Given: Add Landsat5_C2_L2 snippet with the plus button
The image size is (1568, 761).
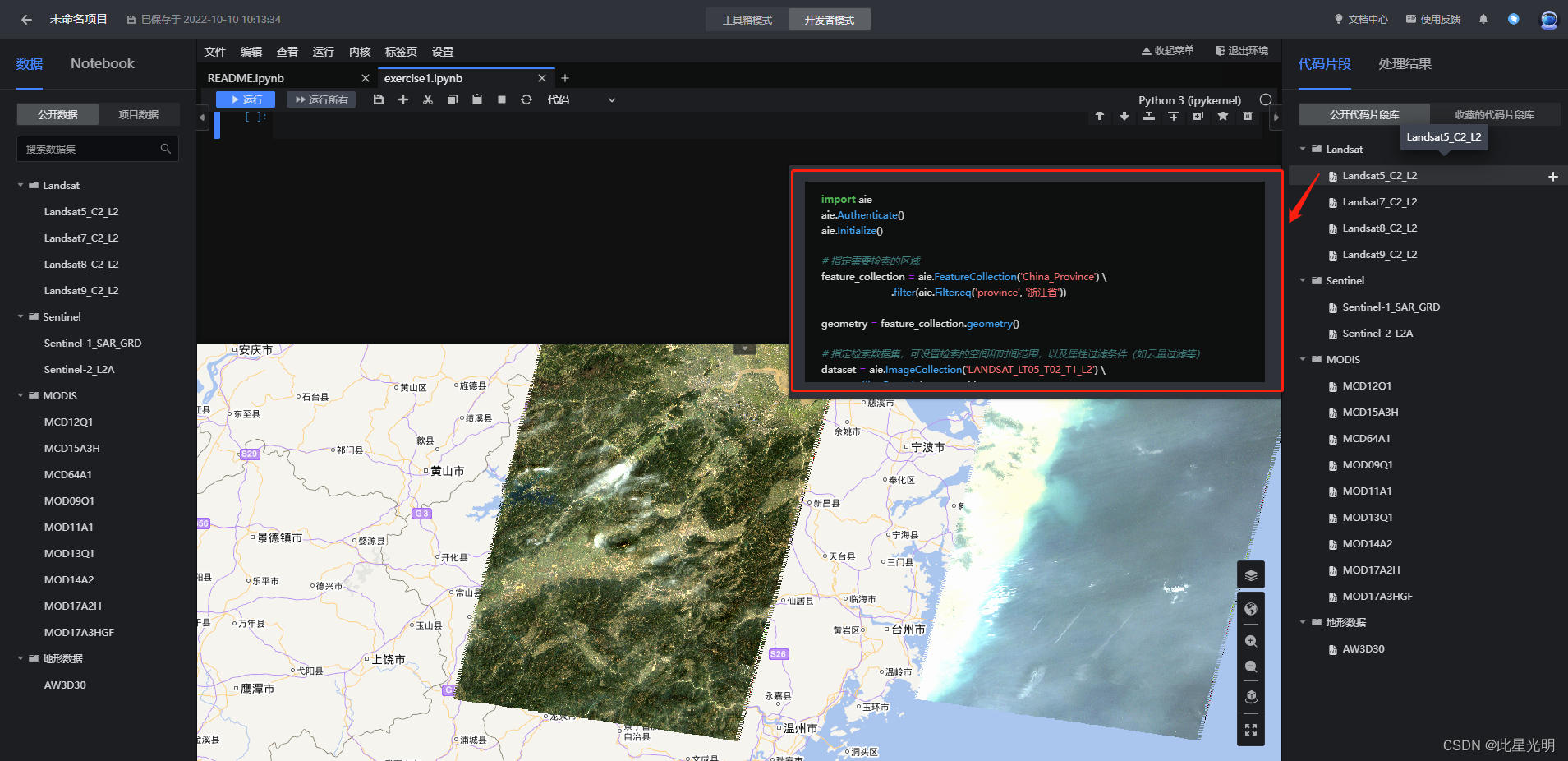Looking at the screenshot, I should coord(1552,176).
